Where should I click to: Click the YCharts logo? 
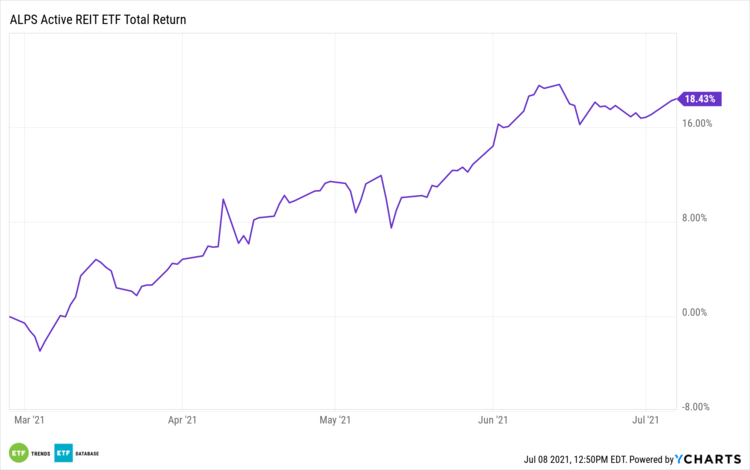click(706, 458)
